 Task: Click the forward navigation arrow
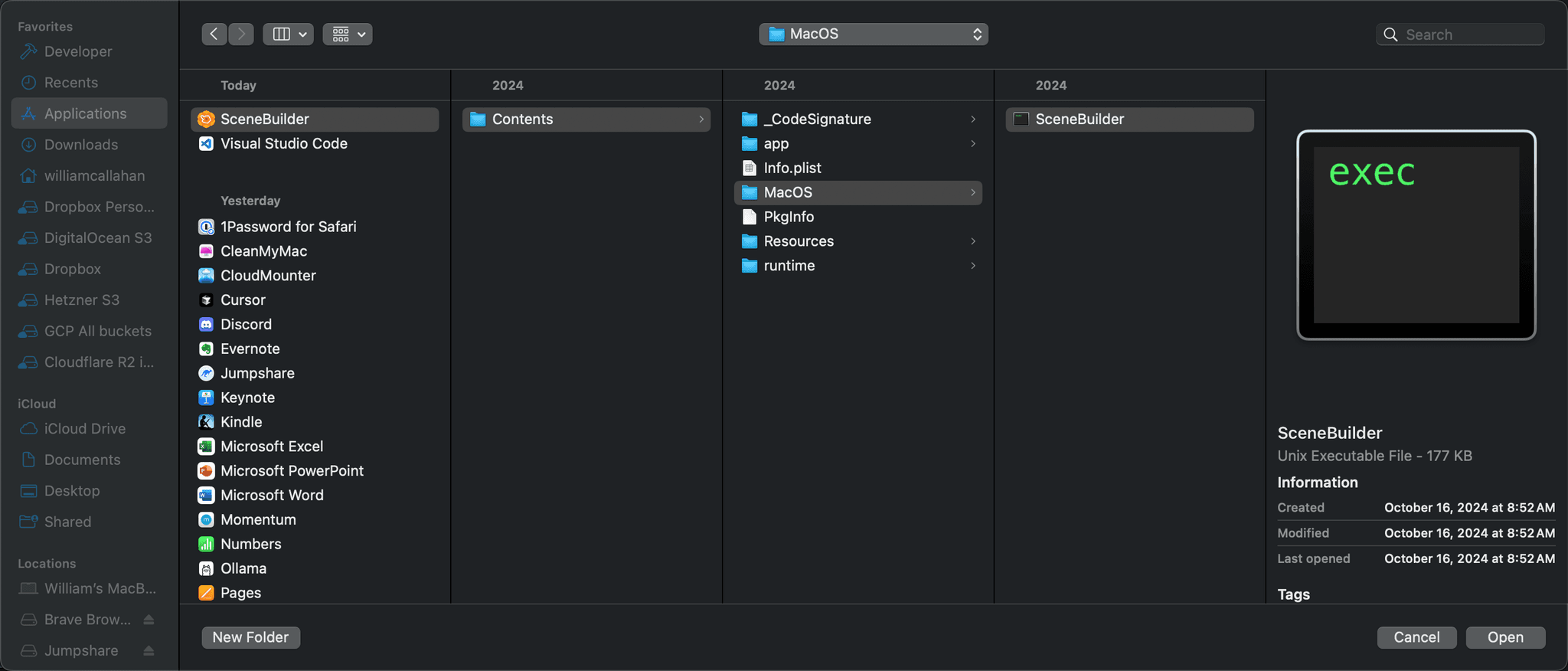pos(241,34)
